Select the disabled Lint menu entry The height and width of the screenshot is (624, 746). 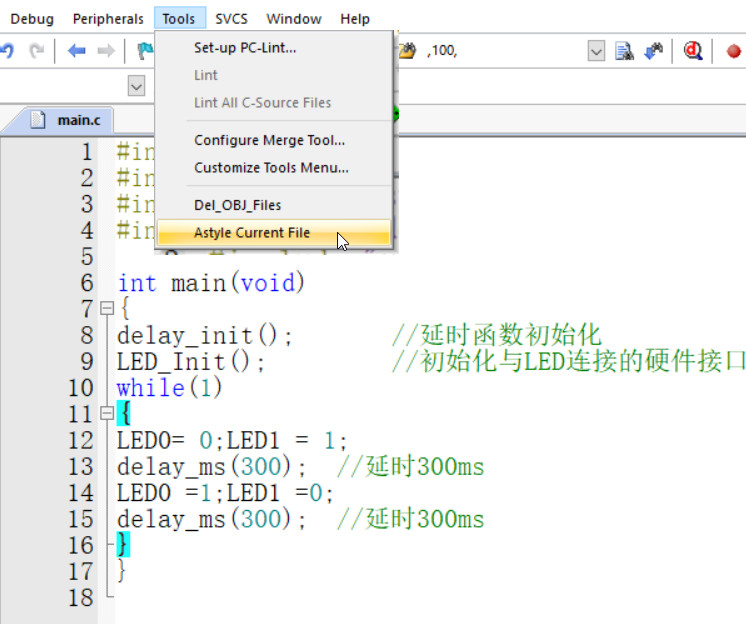tap(275, 75)
